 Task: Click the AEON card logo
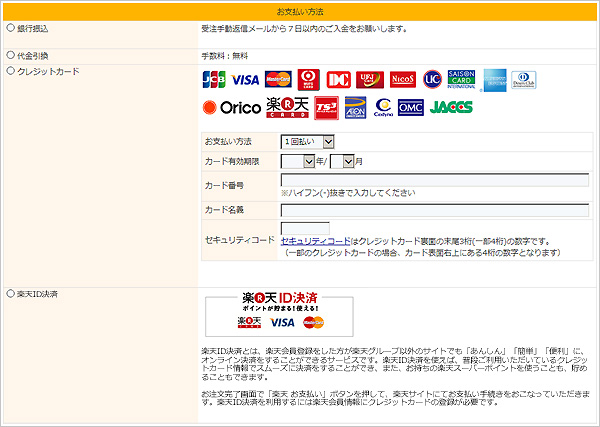coord(355,108)
